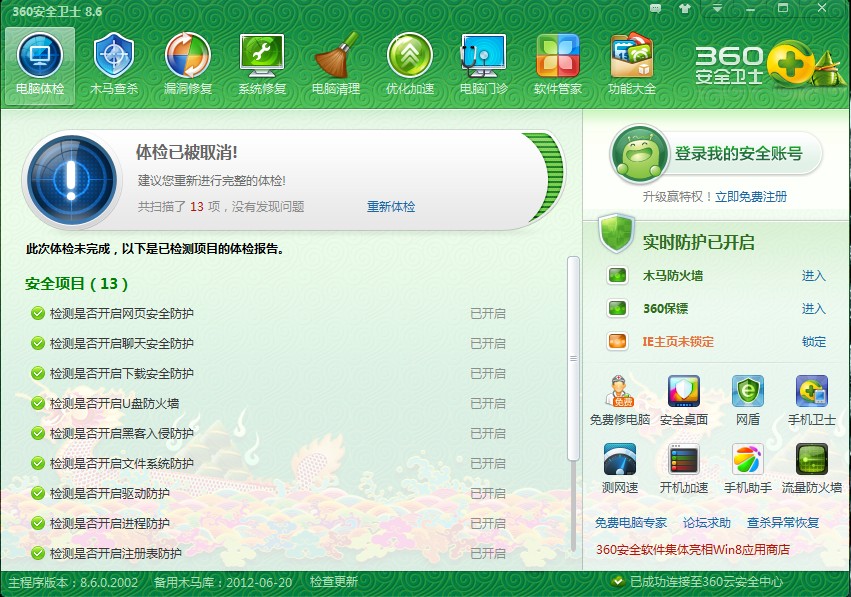Image resolution: width=851 pixels, height=597 pixels.
Task: Open 手机卫士 tool
Action: coord(812,400)
